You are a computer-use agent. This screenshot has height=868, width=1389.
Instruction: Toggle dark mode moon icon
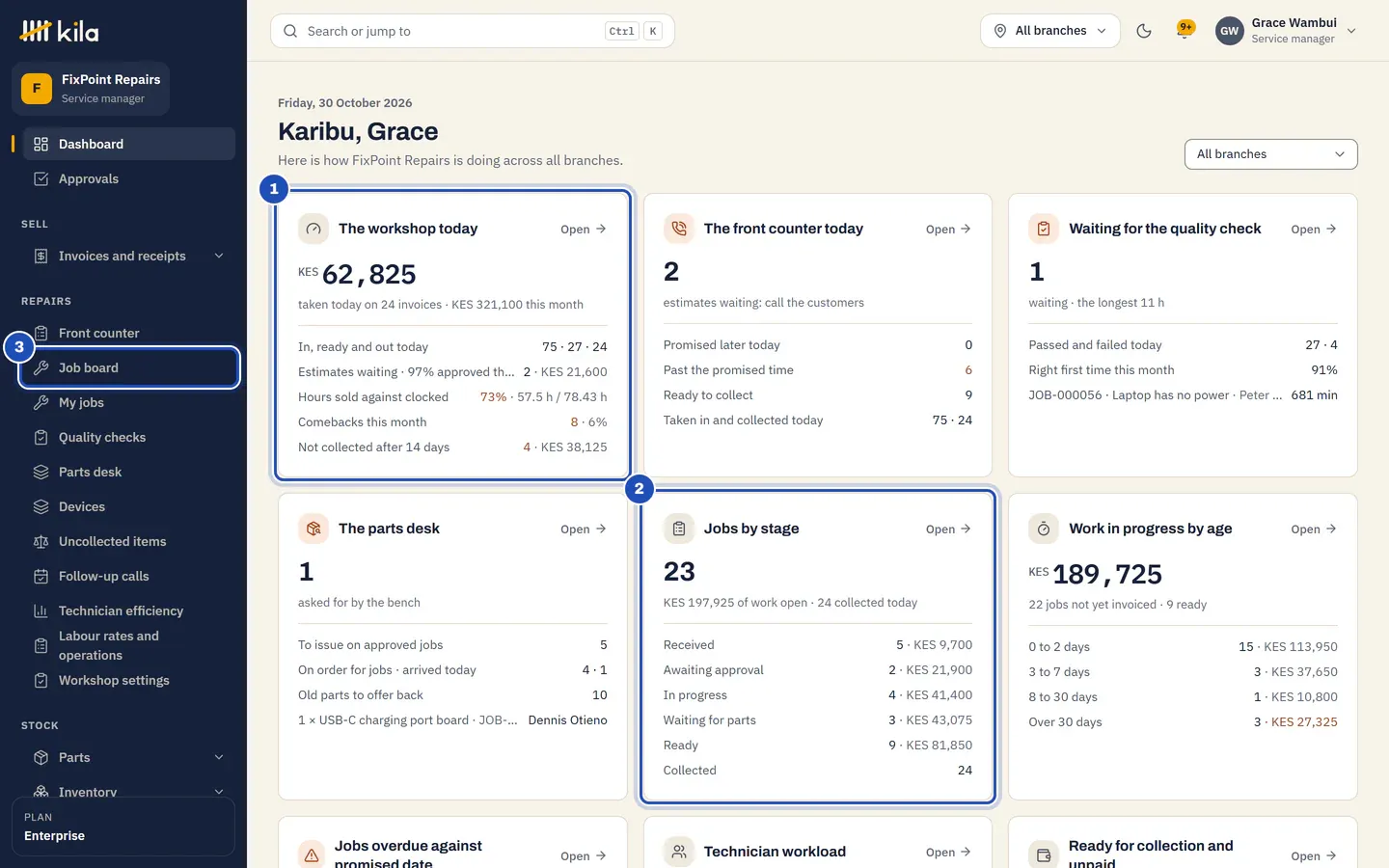click(1144, 31)
